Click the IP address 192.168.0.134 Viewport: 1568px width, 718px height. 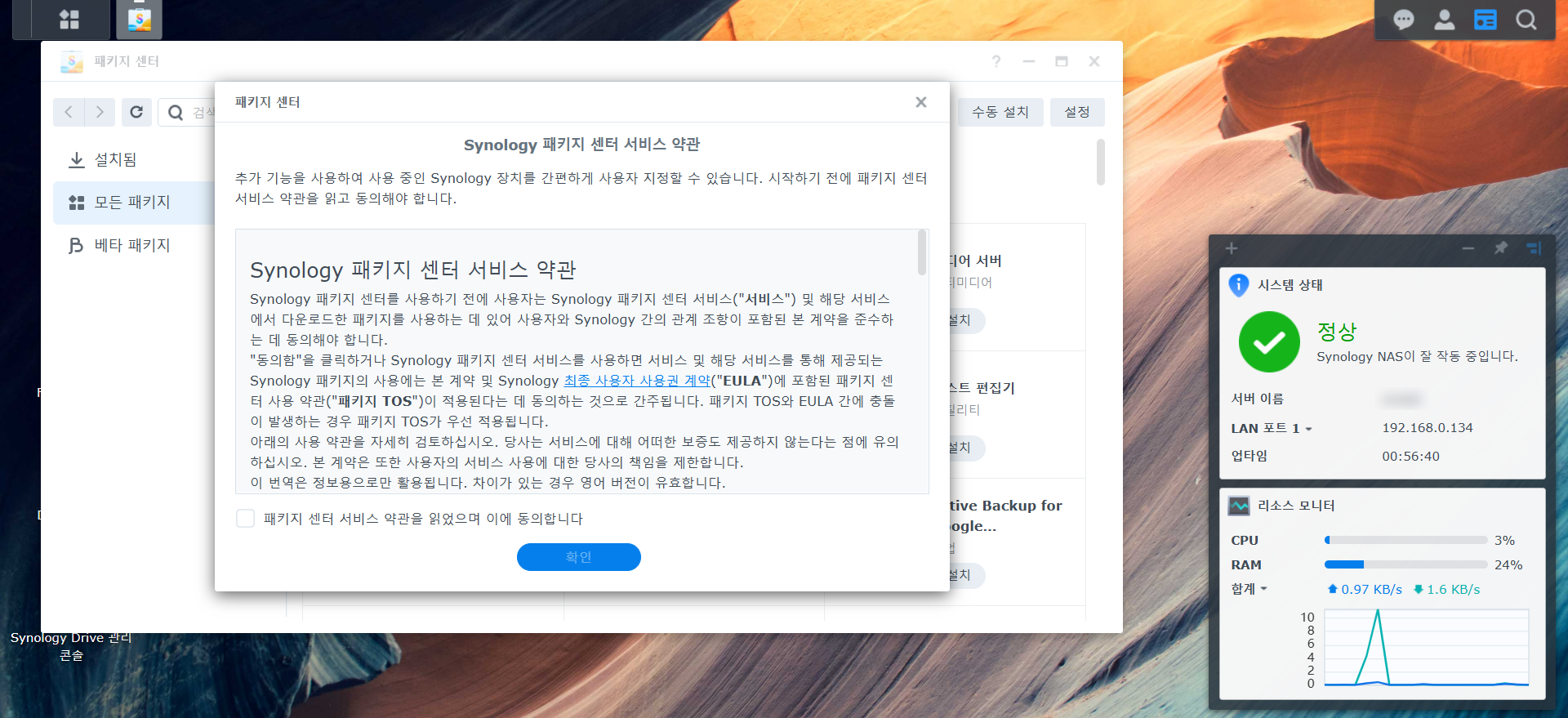(x=1428, y=428)
